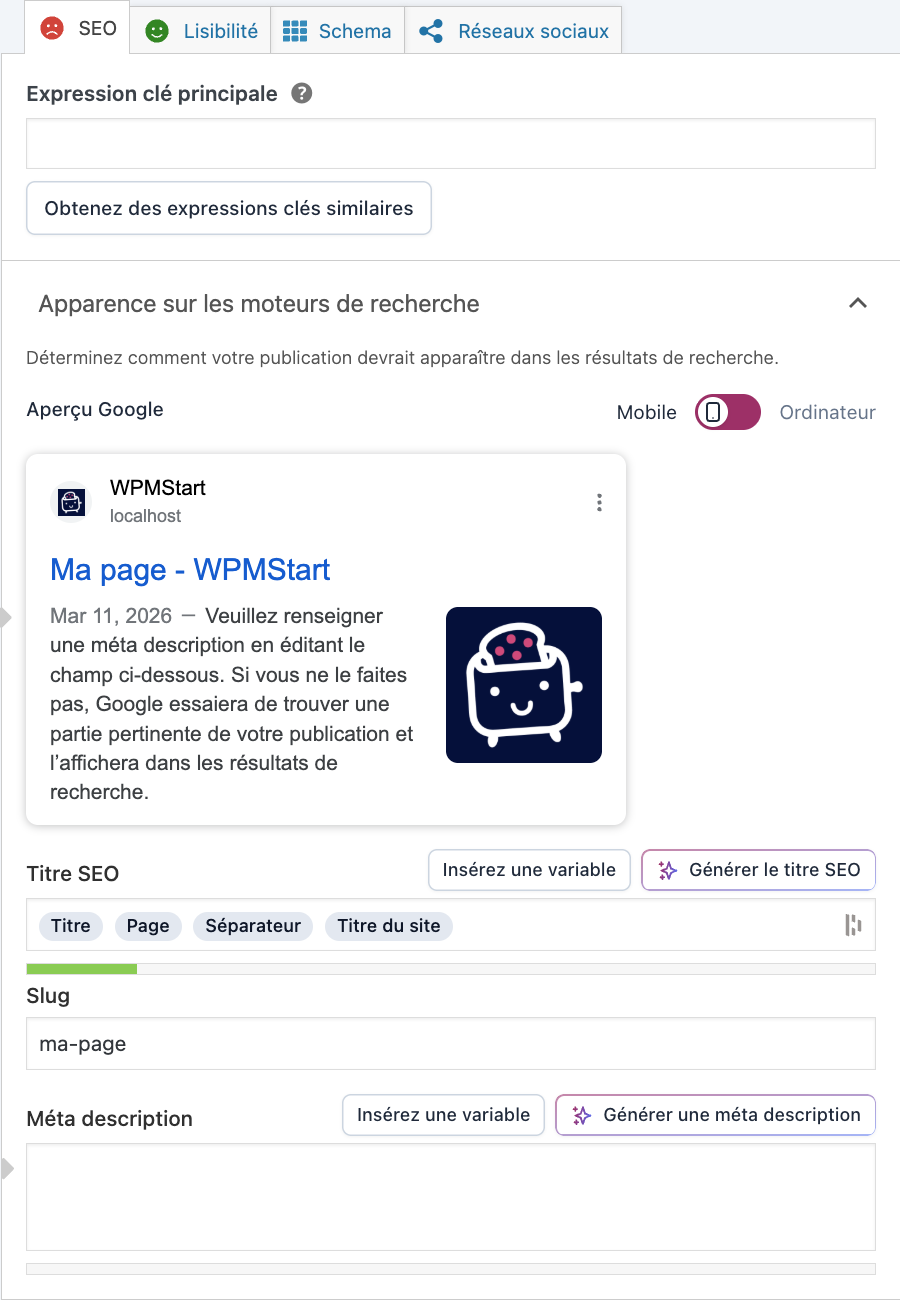Click the Mar 11, 2026 date in preview
Screen dimensions: 900x1300
coord(111,616)
